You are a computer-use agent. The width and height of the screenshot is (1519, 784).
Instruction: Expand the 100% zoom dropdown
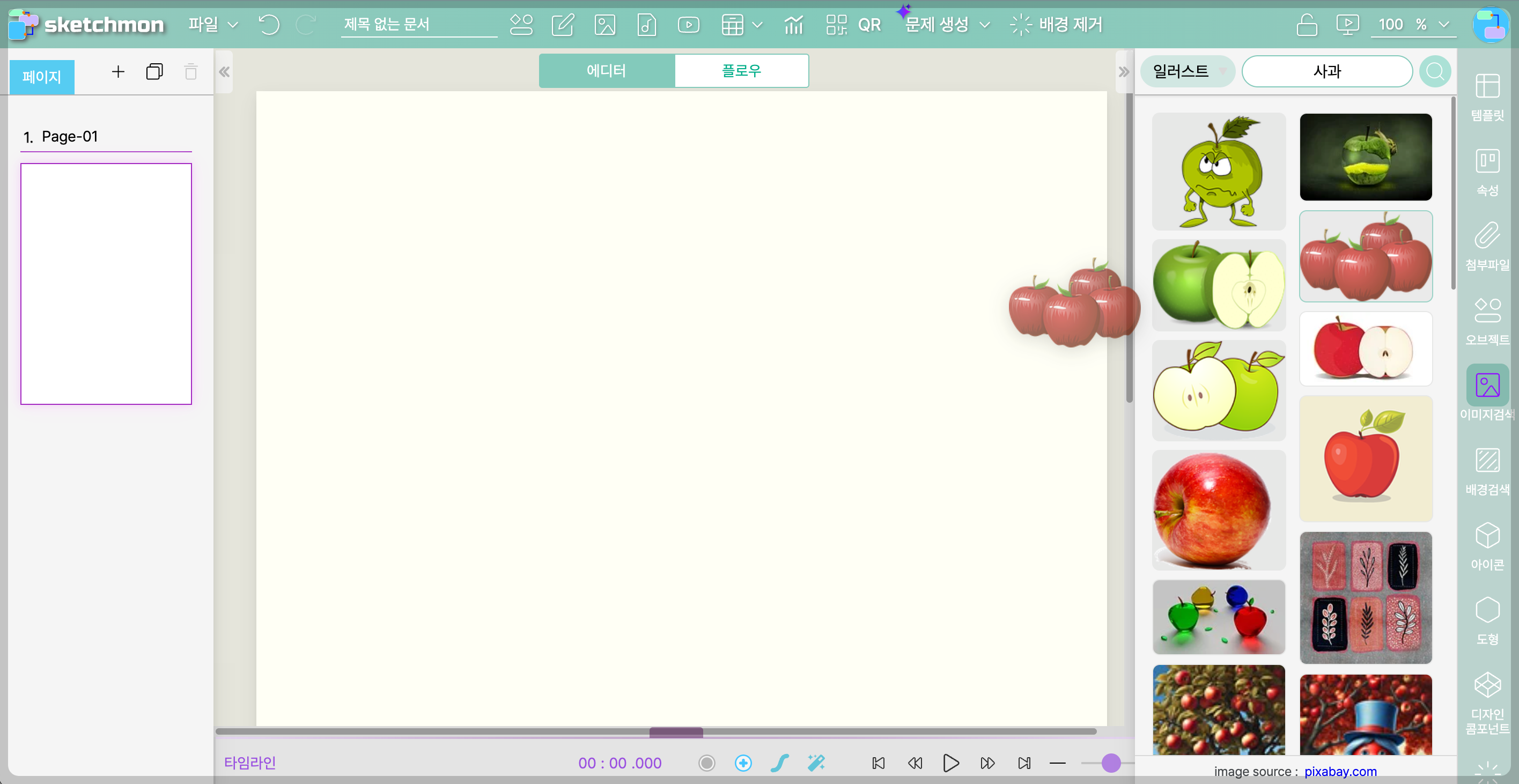1443,25
